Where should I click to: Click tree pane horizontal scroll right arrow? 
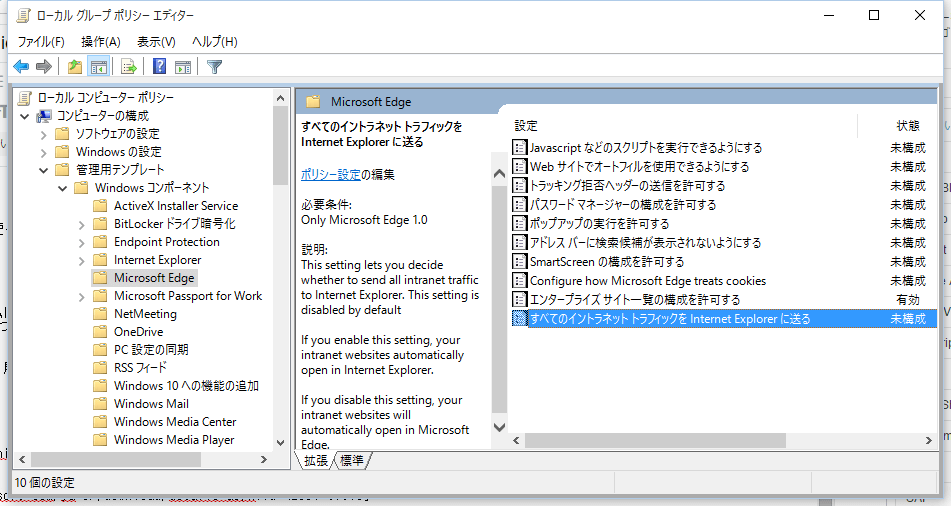pyautogui.click(x=263, y=460)
